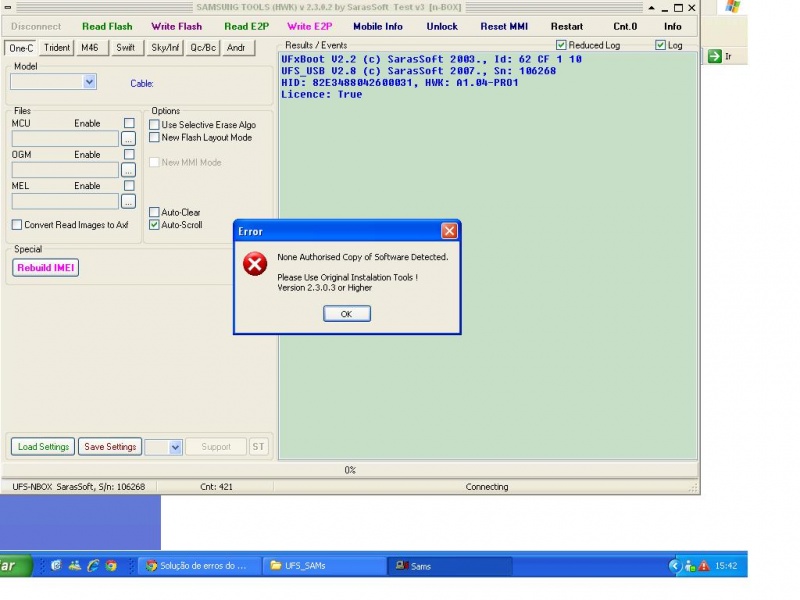Viewport: 800px width, 600px height.
Task: Click the Unlock button
Action: point(442,27)
